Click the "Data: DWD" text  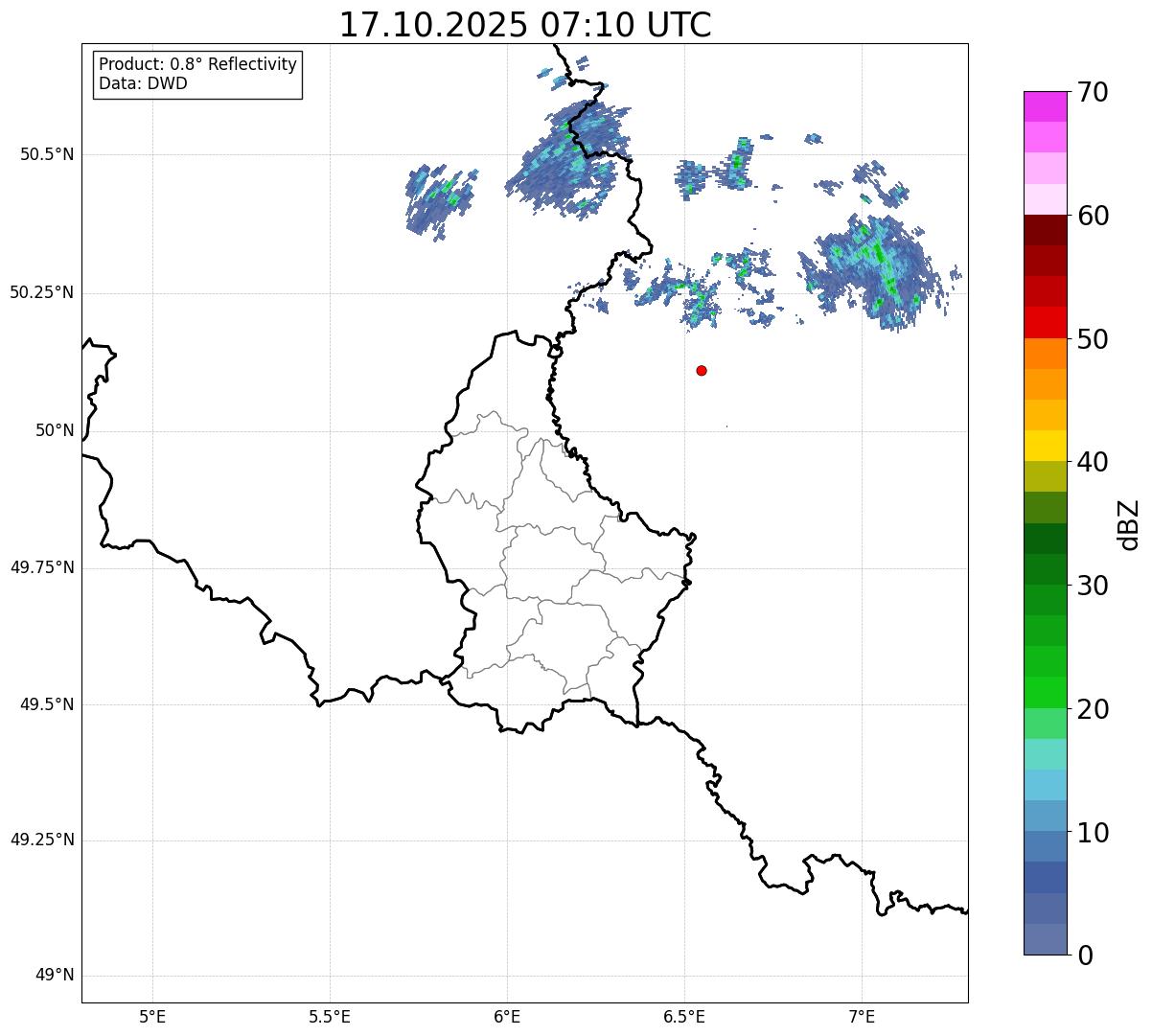(x=143, y=83)
